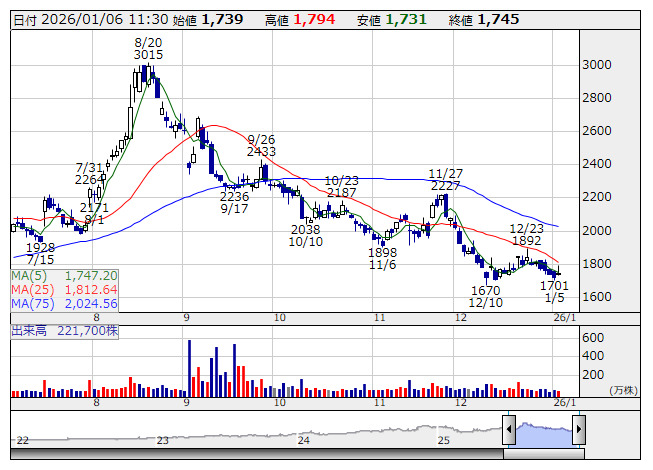This screenshot has height=470, width=653.
Task: Click the right range handle arrow in navigator
Action: click(577, 431)
